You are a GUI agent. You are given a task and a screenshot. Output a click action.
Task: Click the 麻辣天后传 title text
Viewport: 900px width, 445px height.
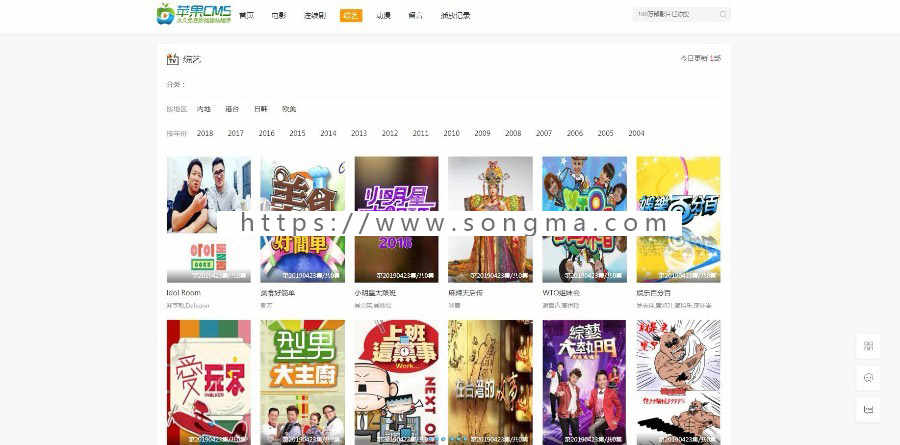[465, 293]
